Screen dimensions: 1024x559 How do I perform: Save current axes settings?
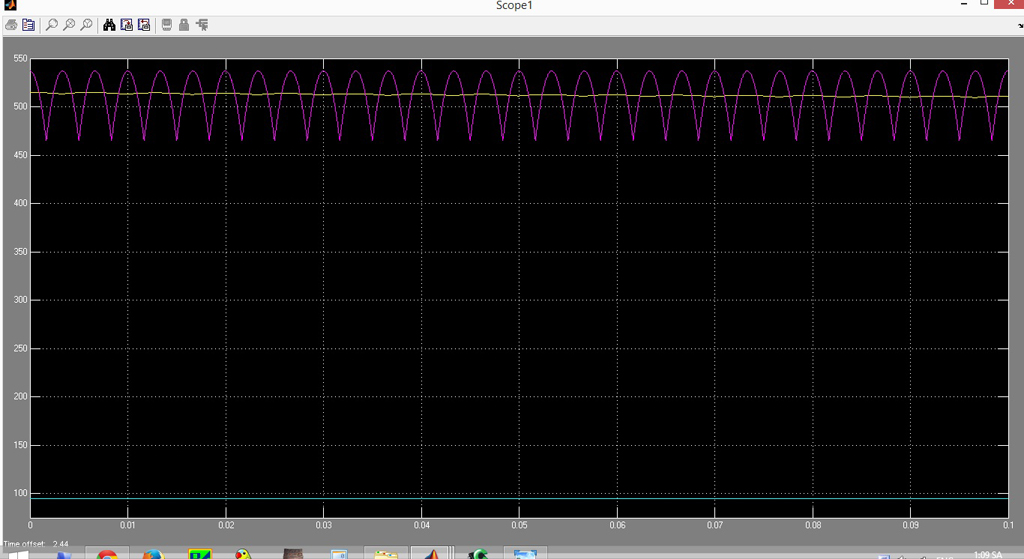(x=127, y=25)
